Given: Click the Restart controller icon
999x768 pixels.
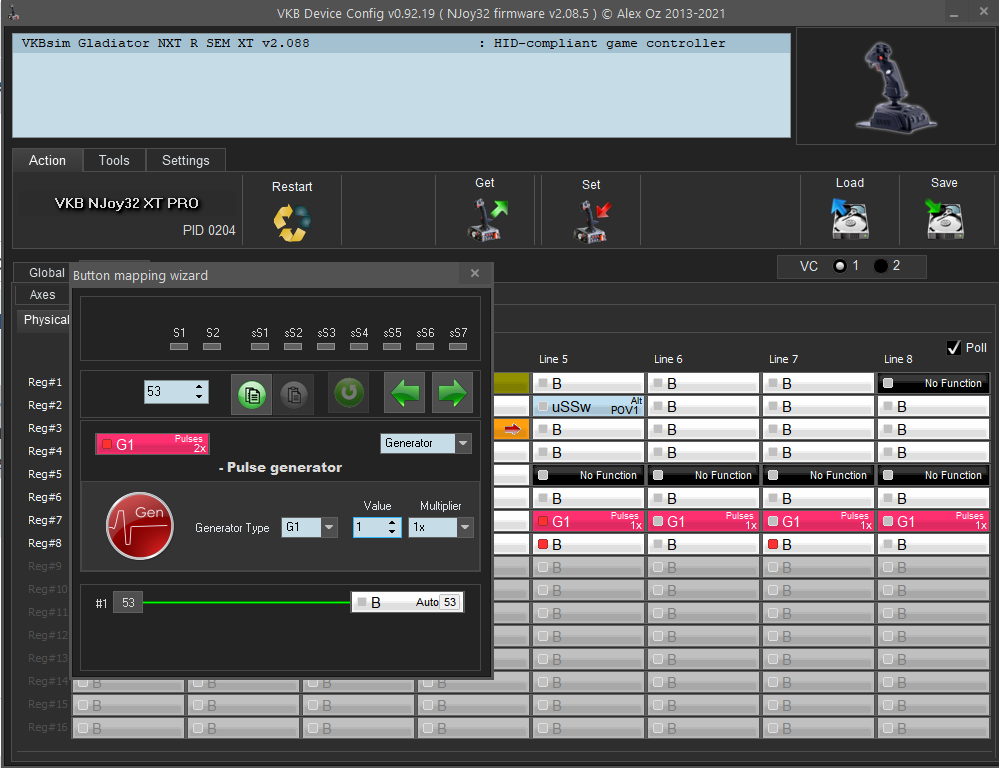Looking at the screenshot, I should tap(292, 222).
